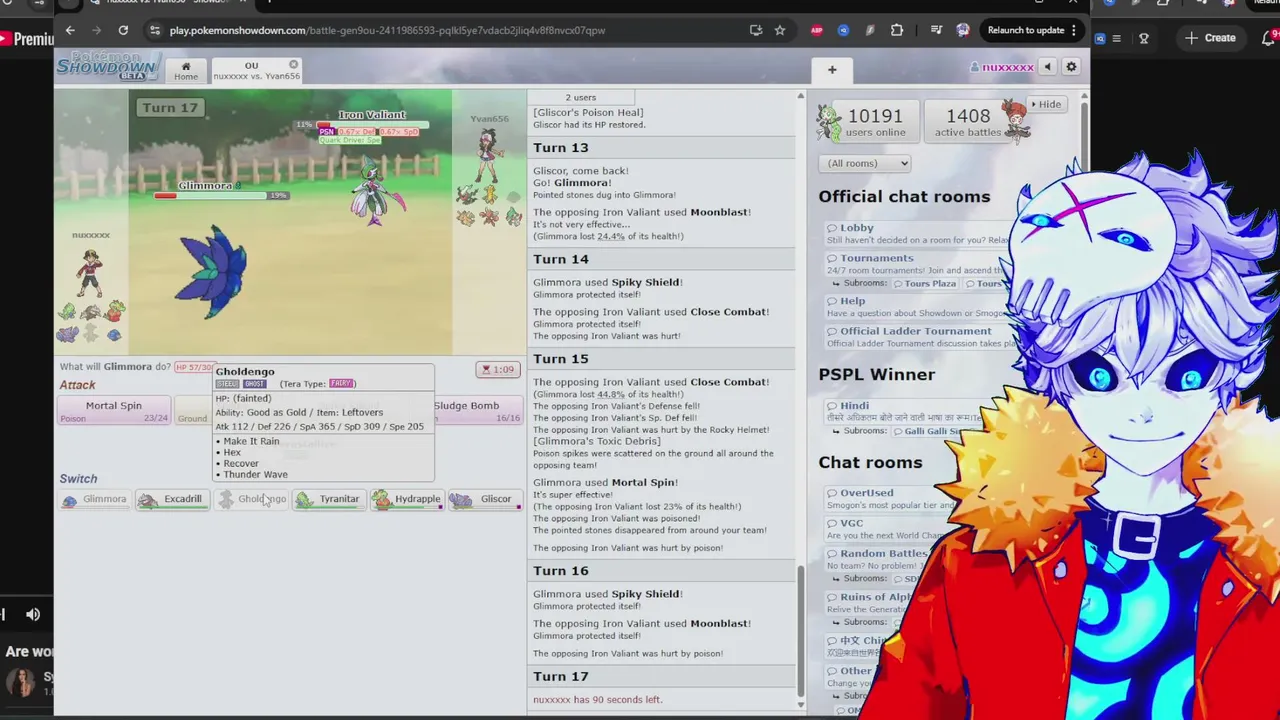Click the active Glimmora switch slot
Screen dimensions: 1280x720
click(95, 499)
